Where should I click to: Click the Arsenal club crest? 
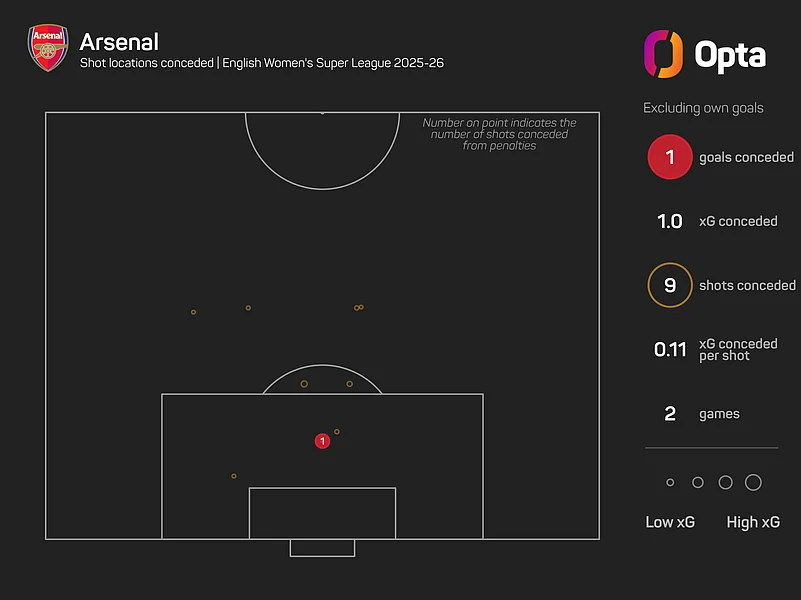click(48, 47)
